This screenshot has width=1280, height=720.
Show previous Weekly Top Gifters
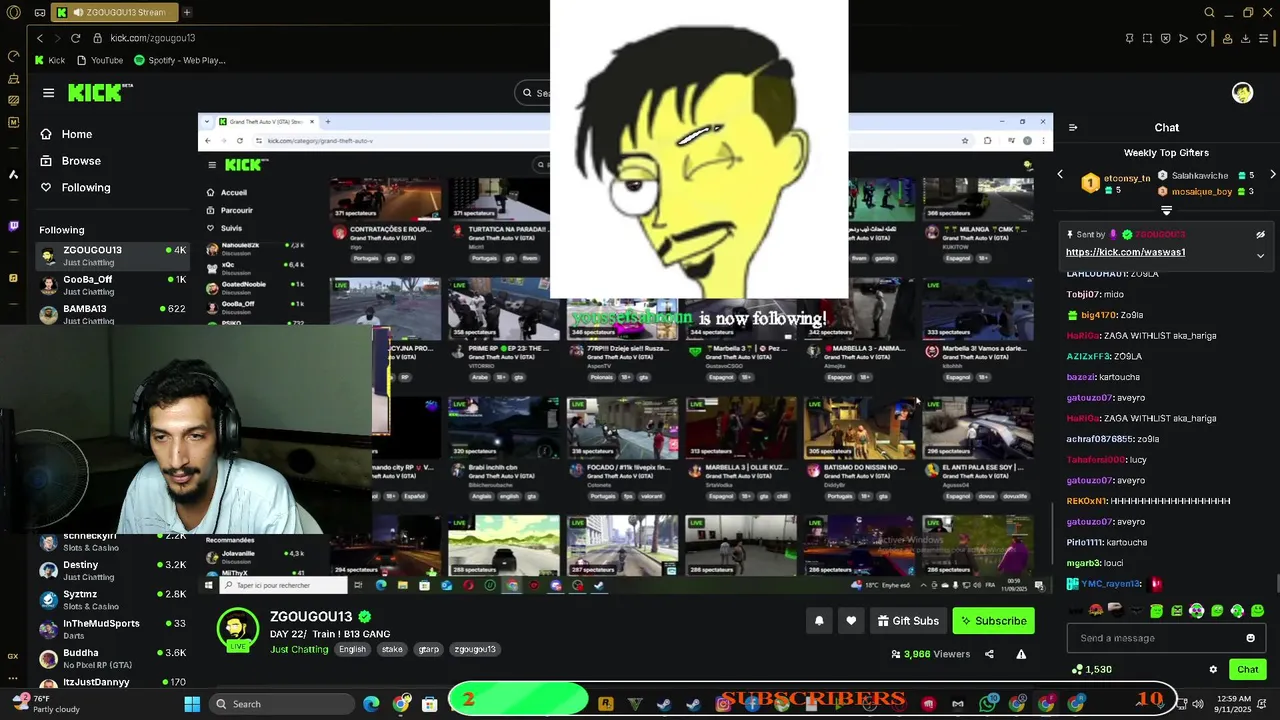(1060, 175)
